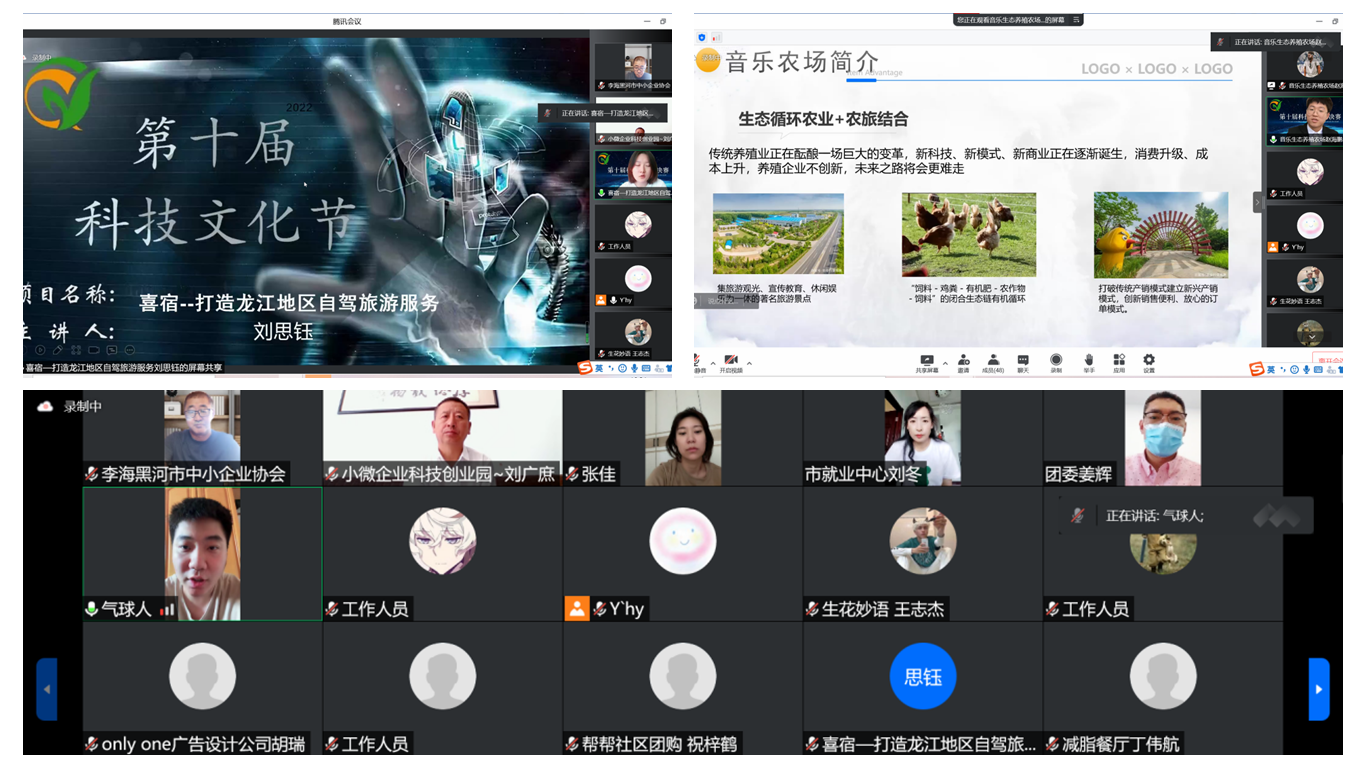The width and height of the screenshot is (1366, 768).
Task: Open the Share Screen (共享屏幕) tool
Action: pos(926,361)
